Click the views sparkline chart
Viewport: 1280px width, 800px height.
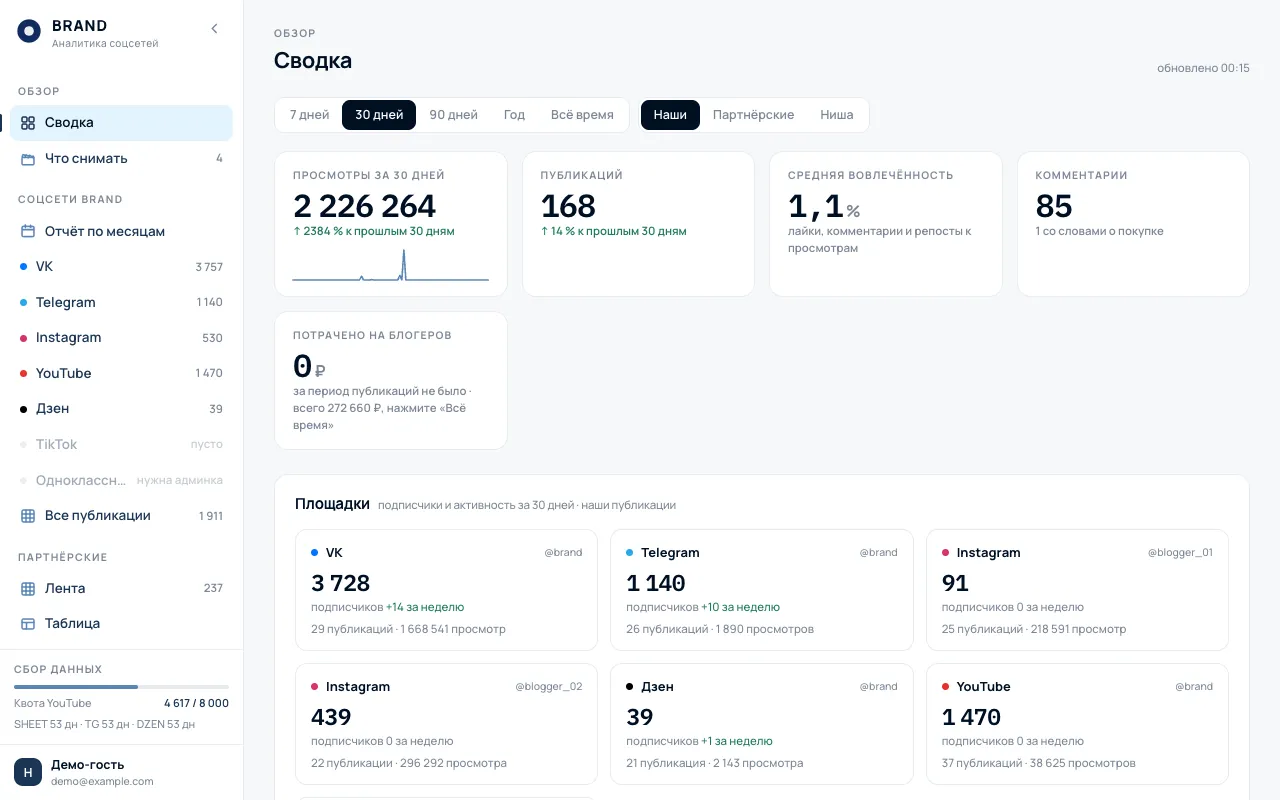coord(391,265)
